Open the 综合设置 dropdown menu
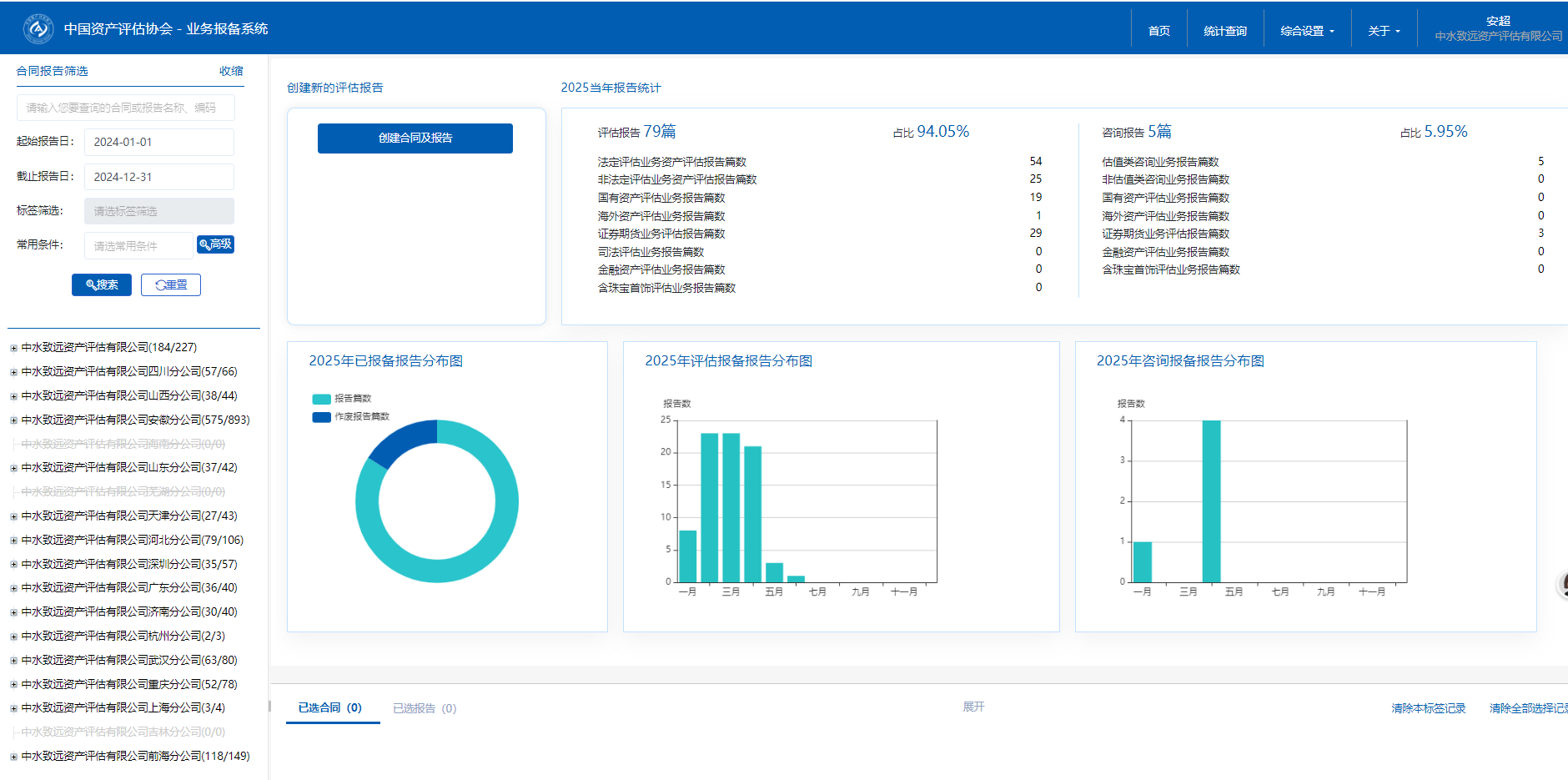This screenshot has height=780, width=1568. coord(1307,31)
